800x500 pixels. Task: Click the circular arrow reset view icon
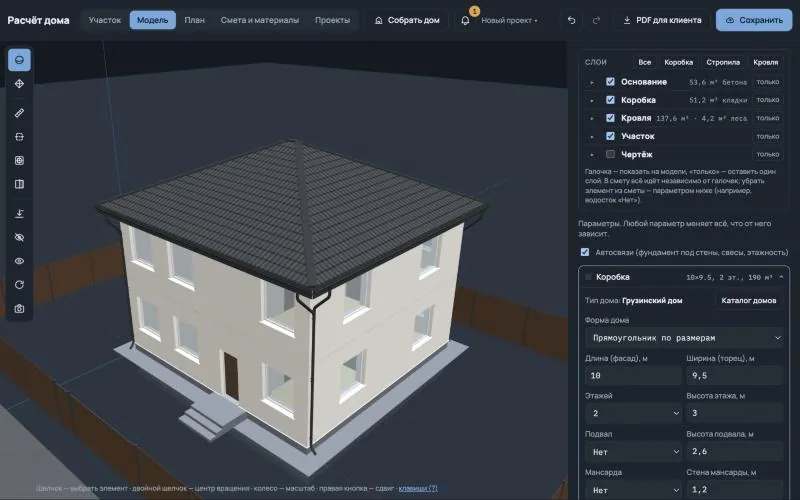pos(19,285)
